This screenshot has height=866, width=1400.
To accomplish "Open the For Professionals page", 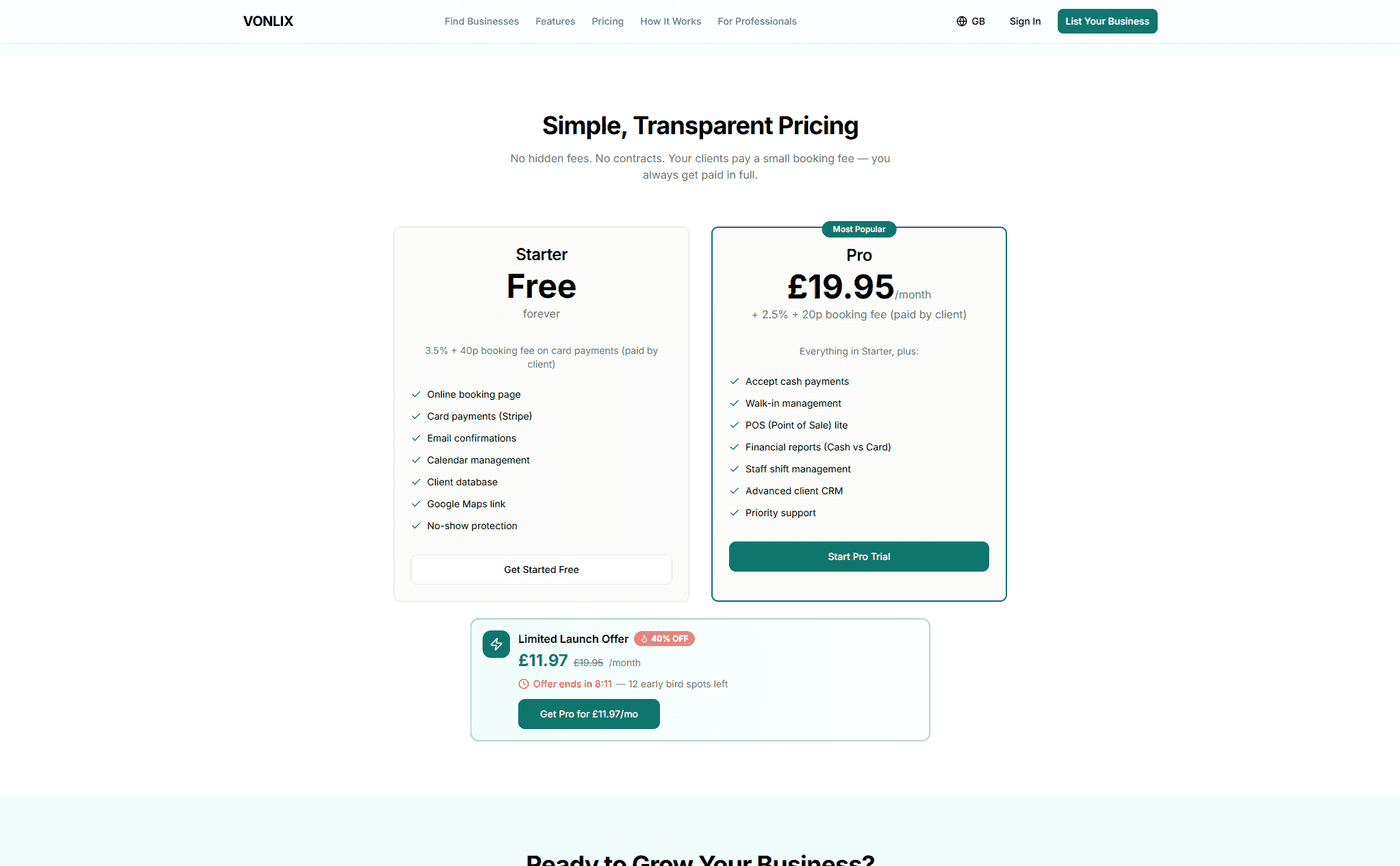I will [756, 21].
